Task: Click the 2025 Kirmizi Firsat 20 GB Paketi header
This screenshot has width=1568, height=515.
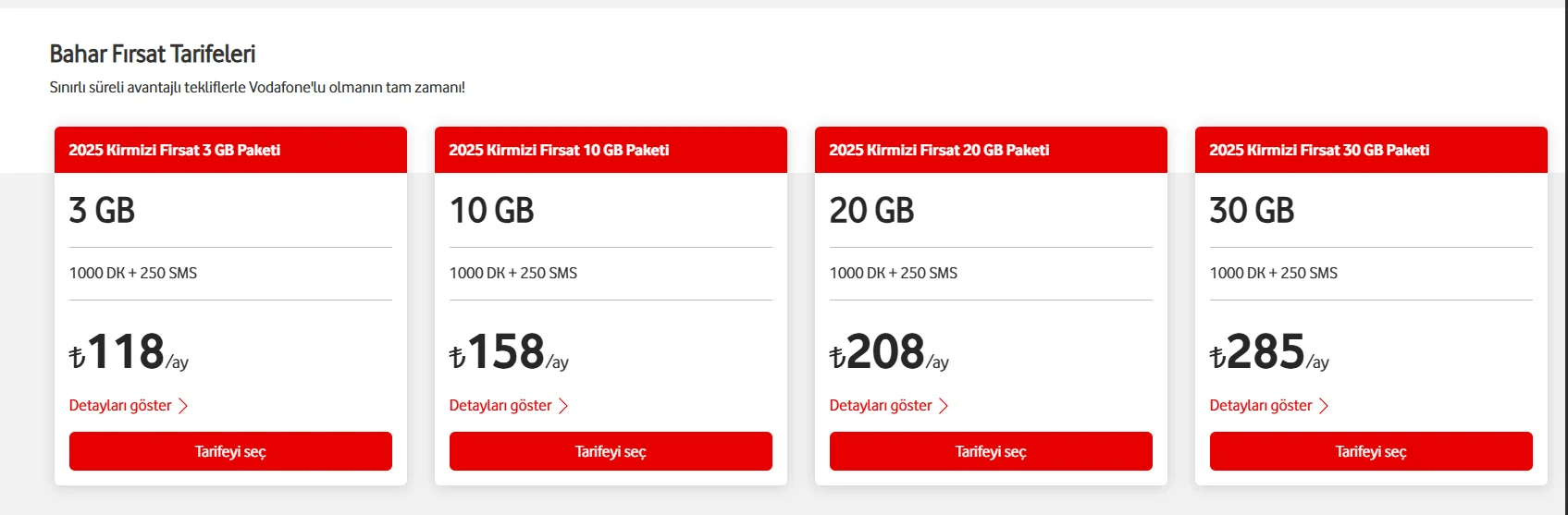Action: point(939,150)
